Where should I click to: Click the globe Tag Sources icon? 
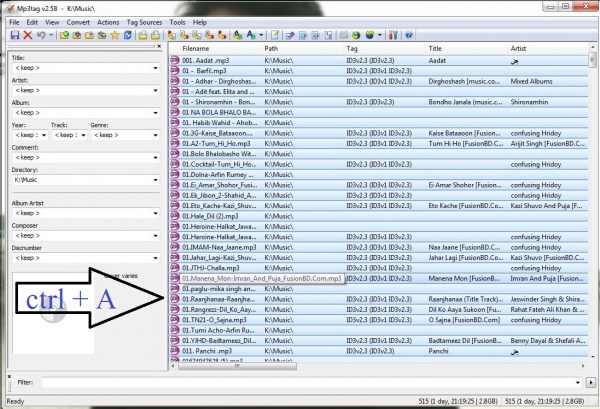[x=369, y=35]
